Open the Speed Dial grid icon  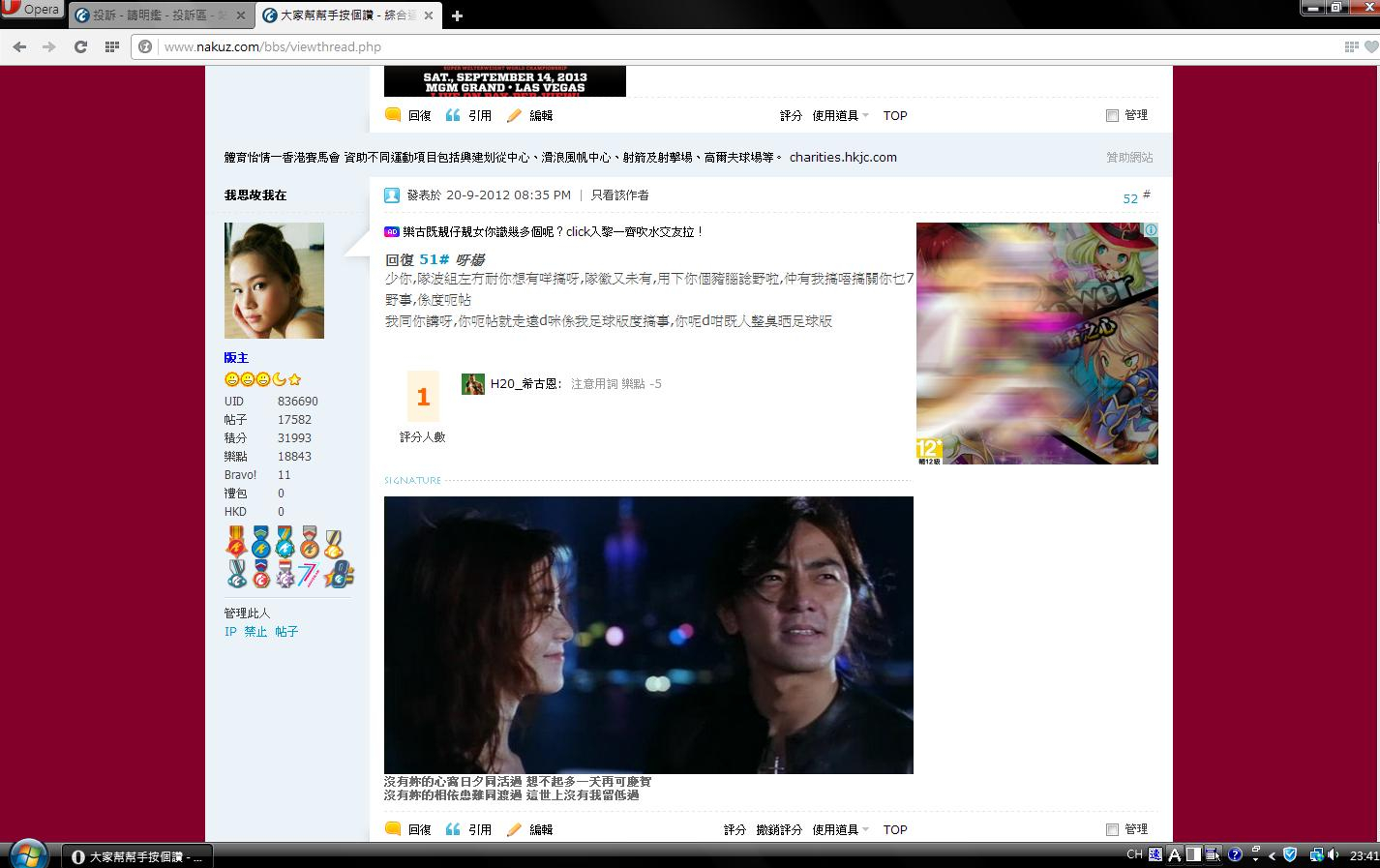click(x=112, y=46)
